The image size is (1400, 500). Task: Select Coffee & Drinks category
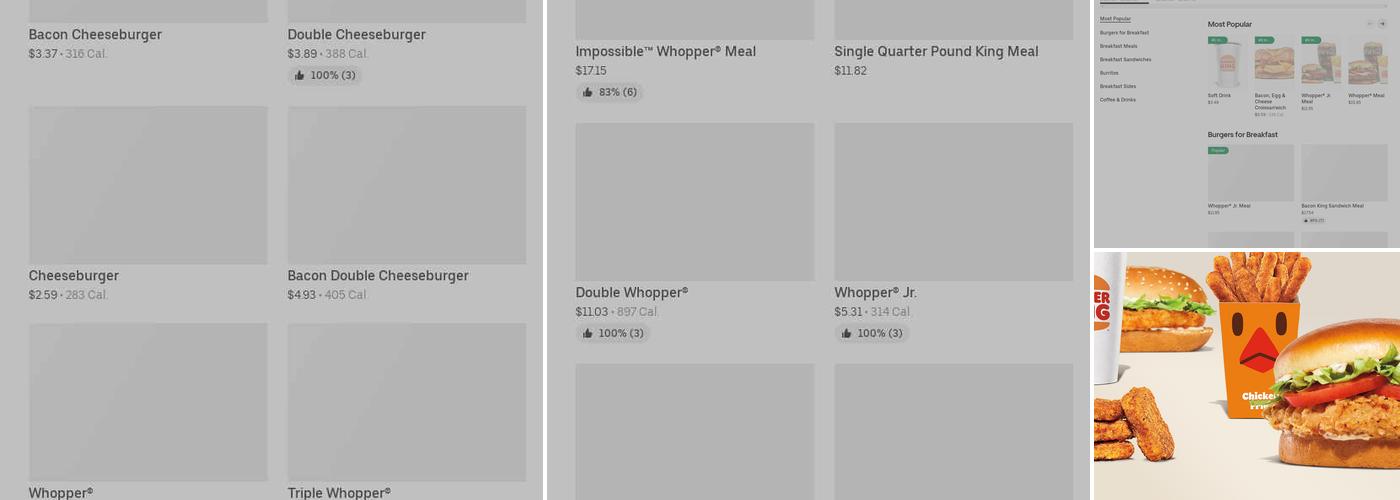click(x=1117, y=100)
